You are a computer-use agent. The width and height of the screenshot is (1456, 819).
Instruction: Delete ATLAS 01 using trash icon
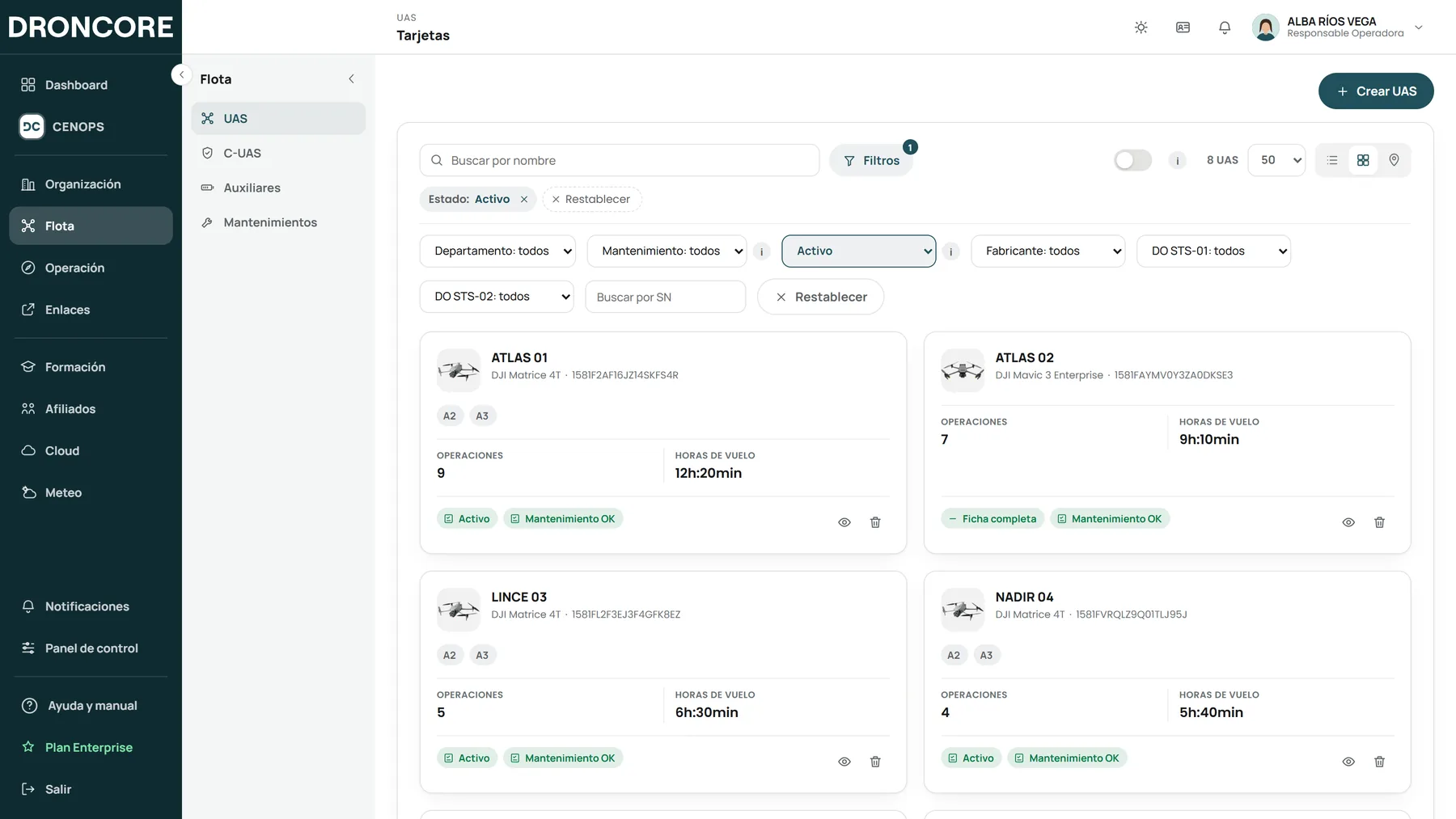pos(875,522)
